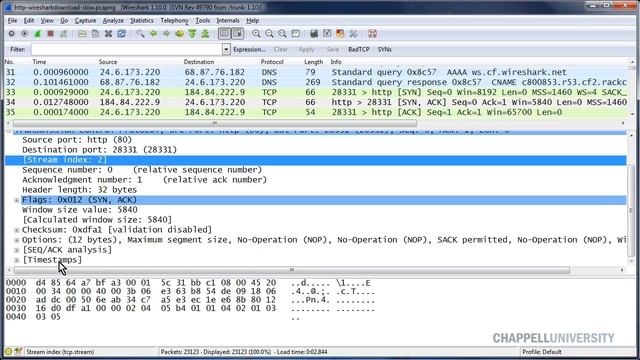
Task: Sort by the Time column header
Action: 39,62
